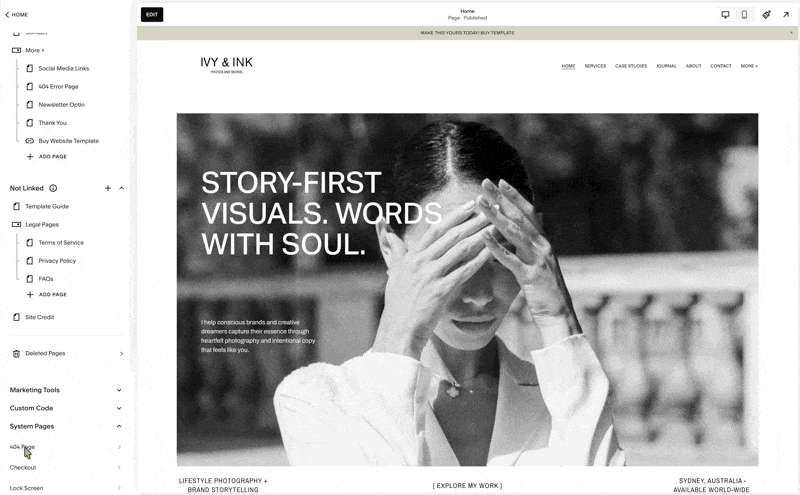Dismiss the Buy Template announcement bar
Image resolution: width=800 pixels, height=495 pixels.
click(791, 33)
